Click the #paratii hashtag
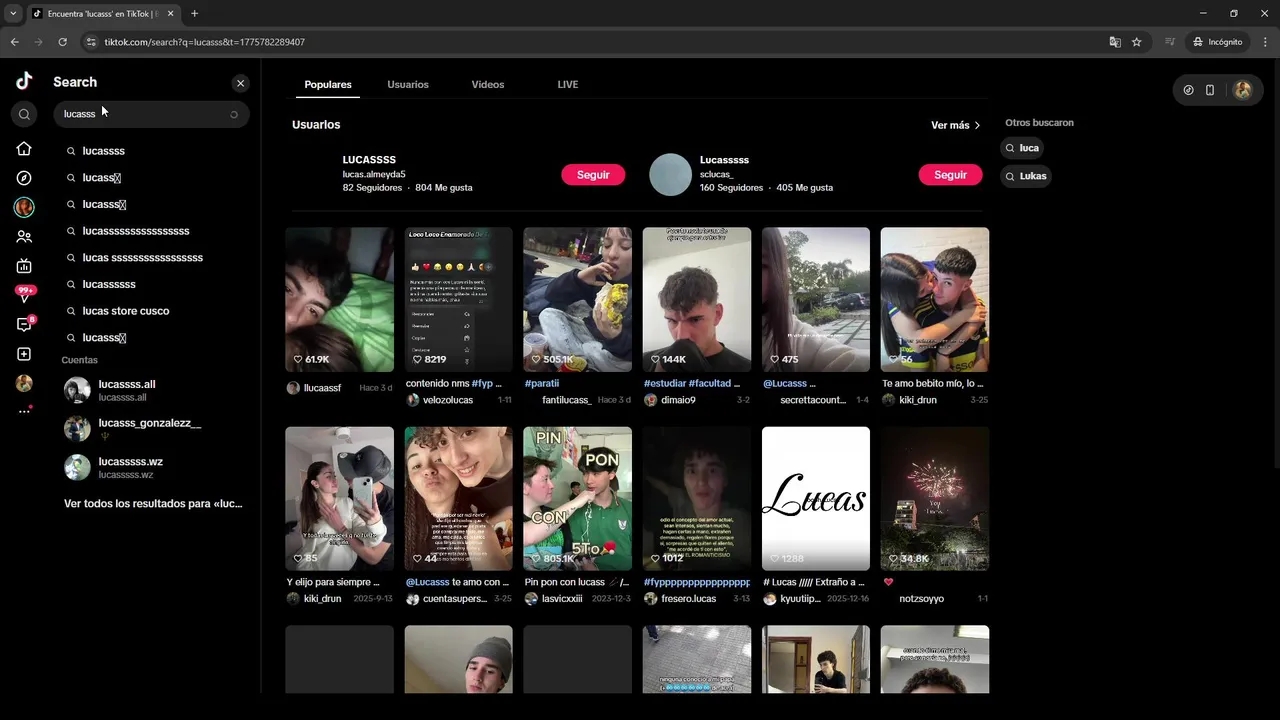Viewport: 1280px width, 720px height. point(542,383)
